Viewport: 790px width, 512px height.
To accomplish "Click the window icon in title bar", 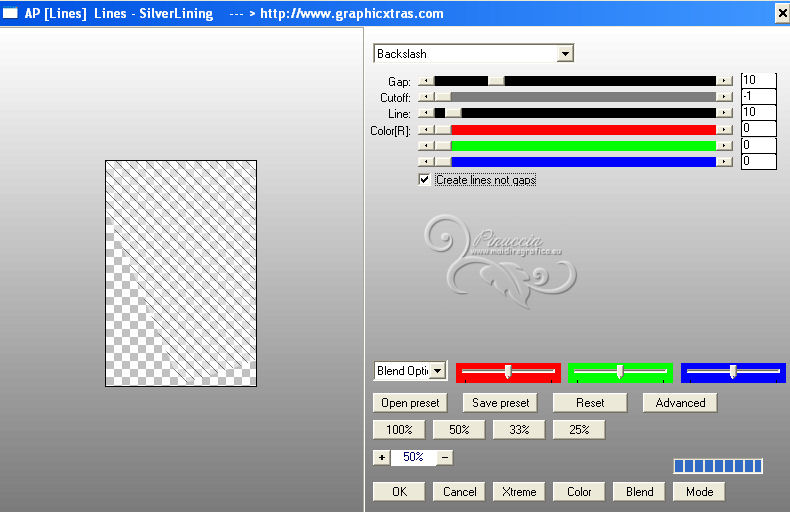I will coord(10,13).
